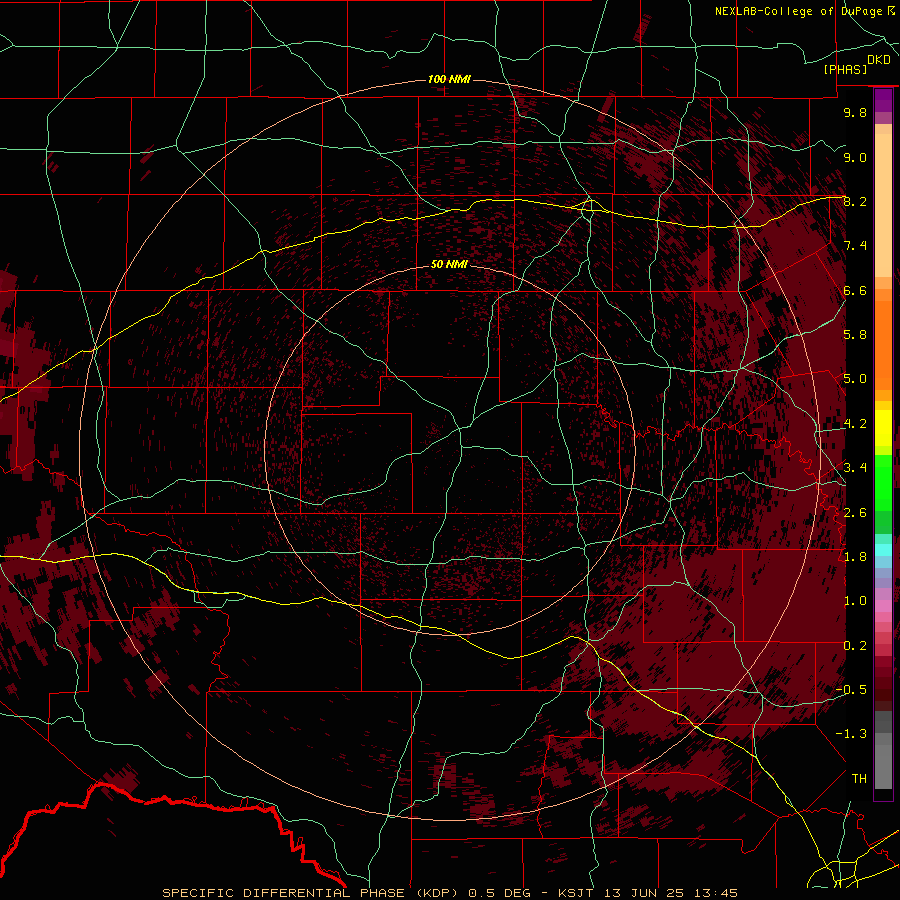The width and height of the screenshot is (900, 900).
Task: Click the 7.4 scale value
Action: (855, 246)
